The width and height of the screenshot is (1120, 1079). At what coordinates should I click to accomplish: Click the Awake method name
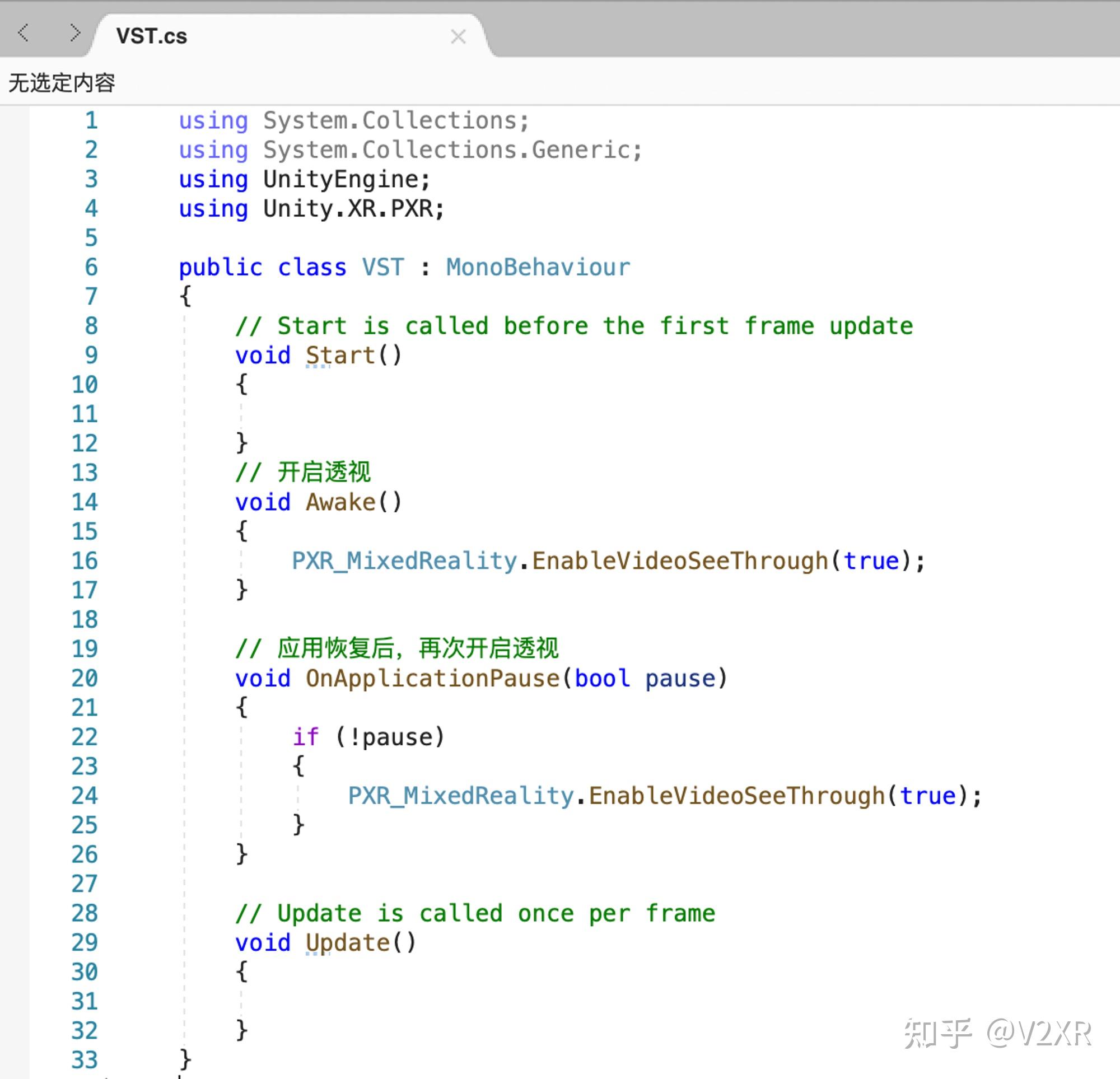[340, 502]
